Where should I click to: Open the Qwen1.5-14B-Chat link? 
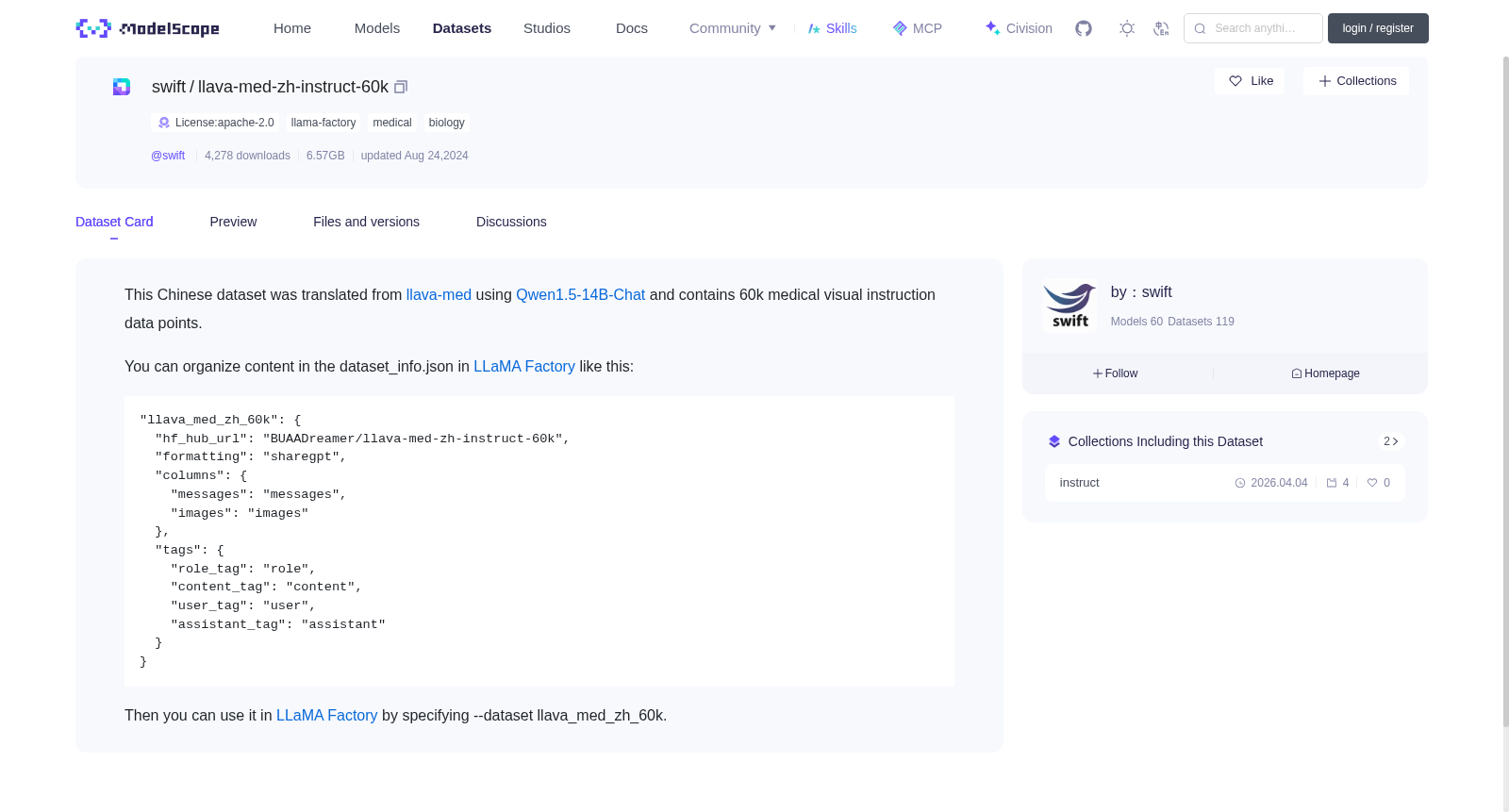coord(580,295)
